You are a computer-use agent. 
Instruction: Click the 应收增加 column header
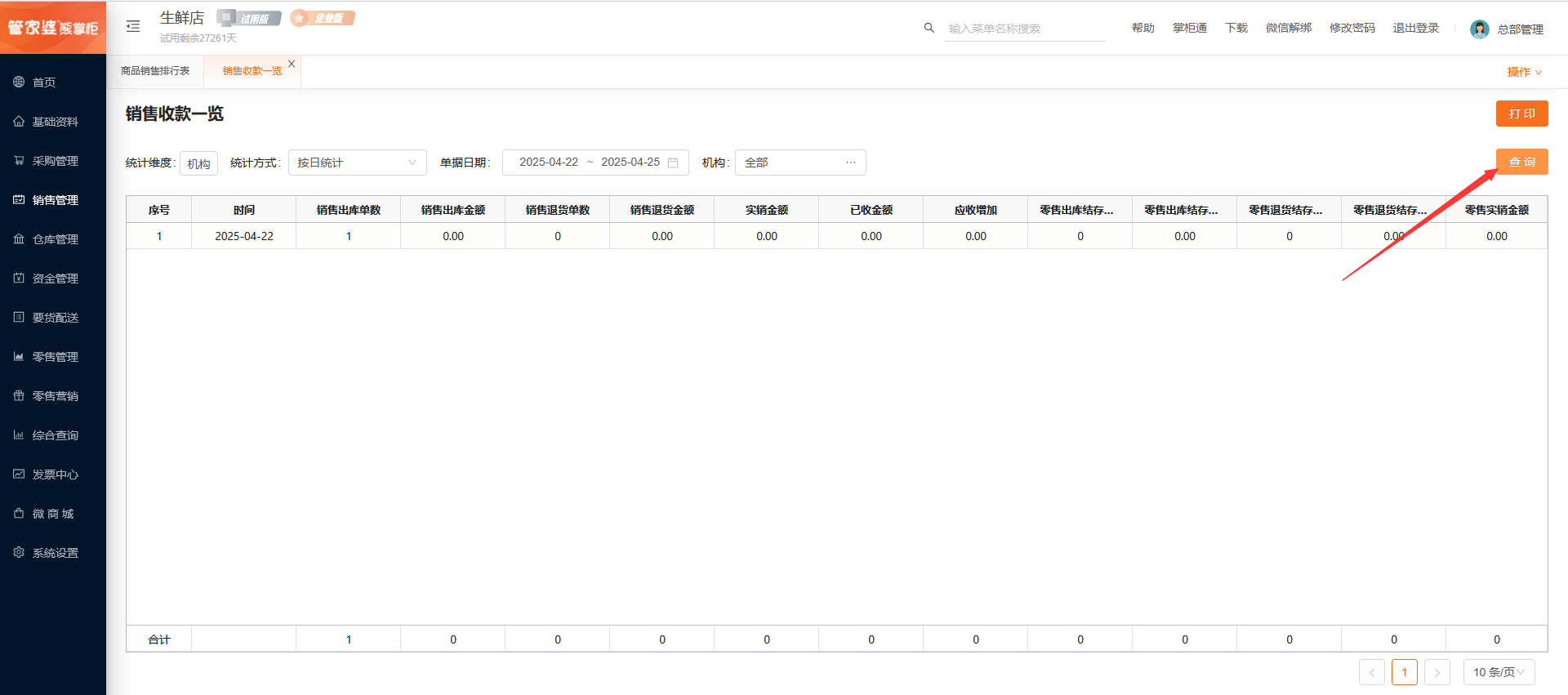976,210
